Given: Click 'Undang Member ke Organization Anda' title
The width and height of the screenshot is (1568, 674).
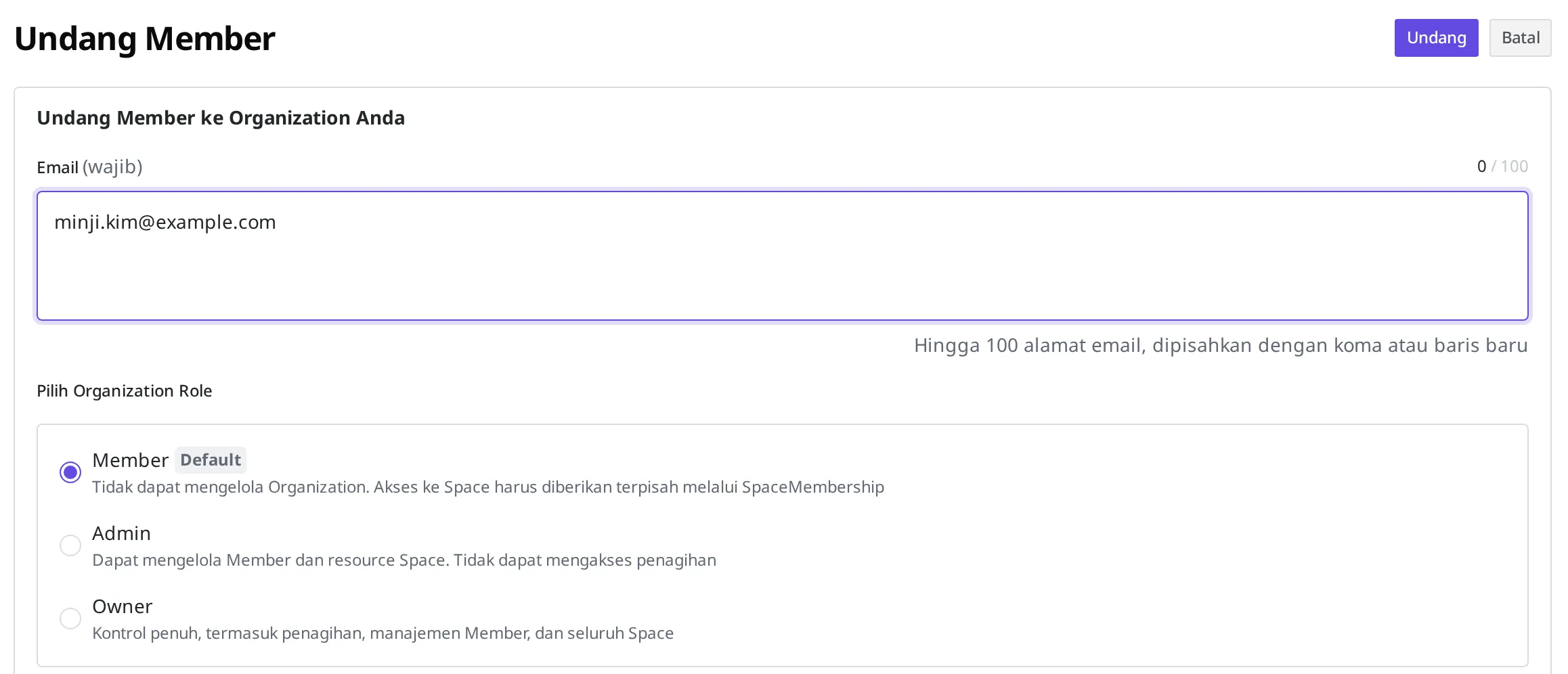Looking at the screenshot, I should [x=221, y=118].
